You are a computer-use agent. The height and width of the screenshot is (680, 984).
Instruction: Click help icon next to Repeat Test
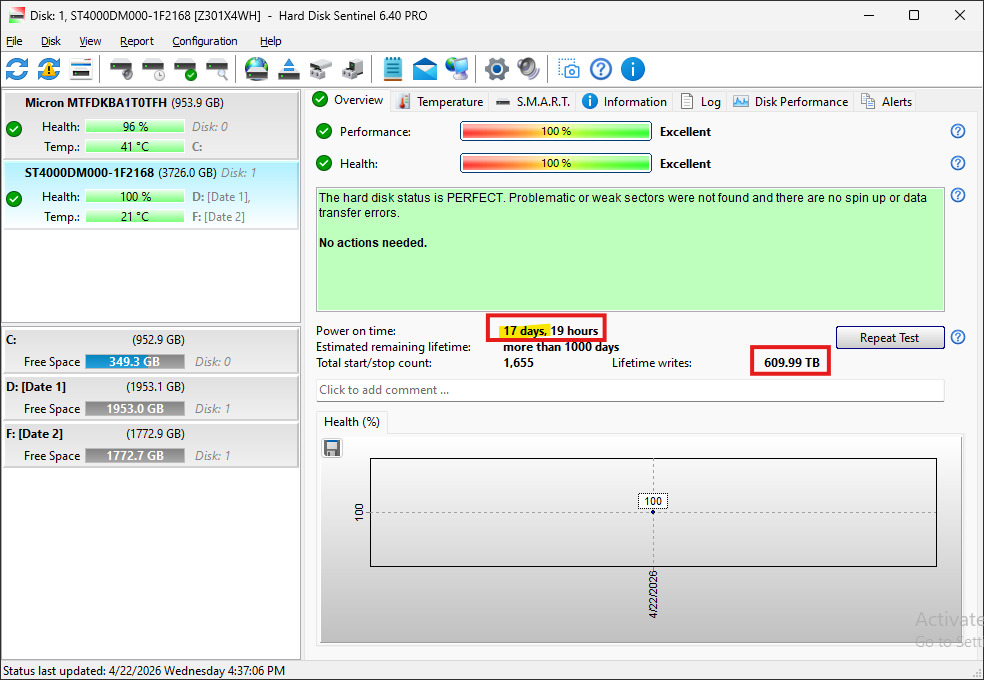(x=958, y=337)
